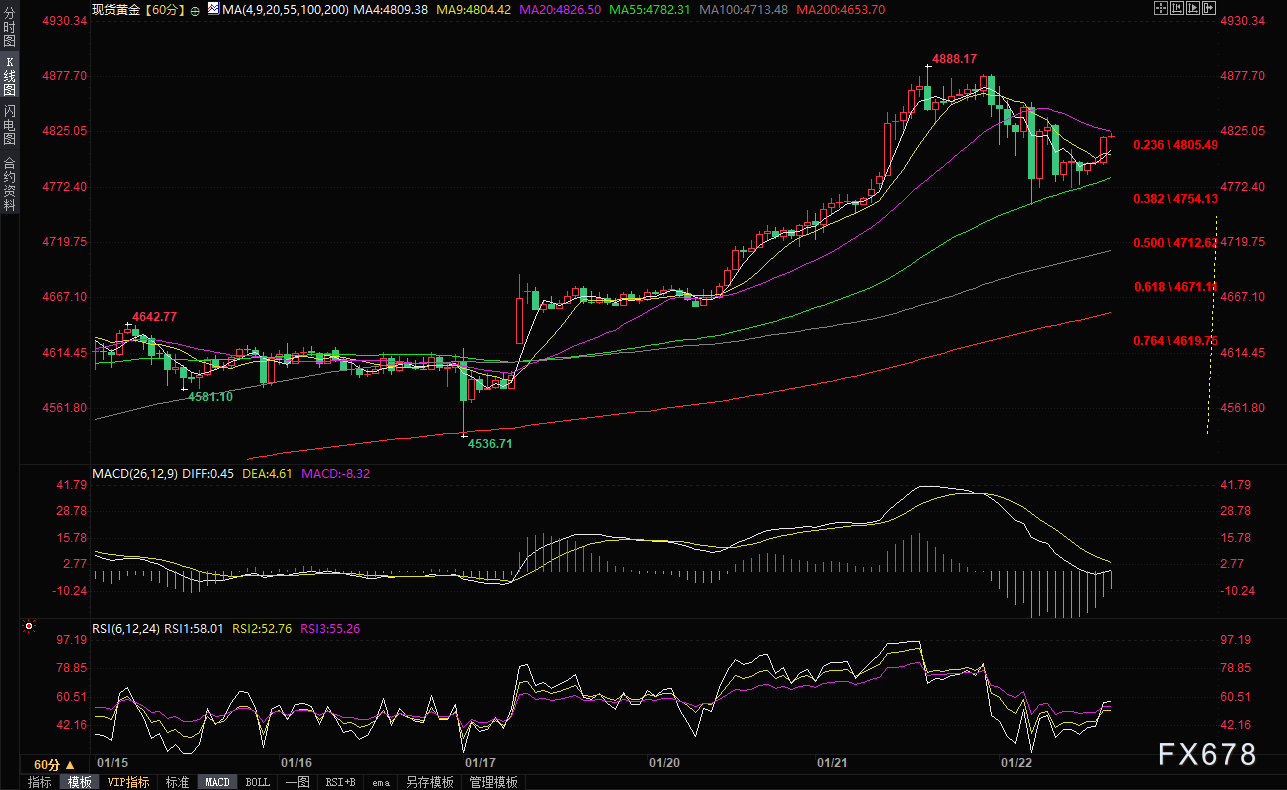
Task: Click the RSI3:55.26 value
Action: (x=330, y=628)
